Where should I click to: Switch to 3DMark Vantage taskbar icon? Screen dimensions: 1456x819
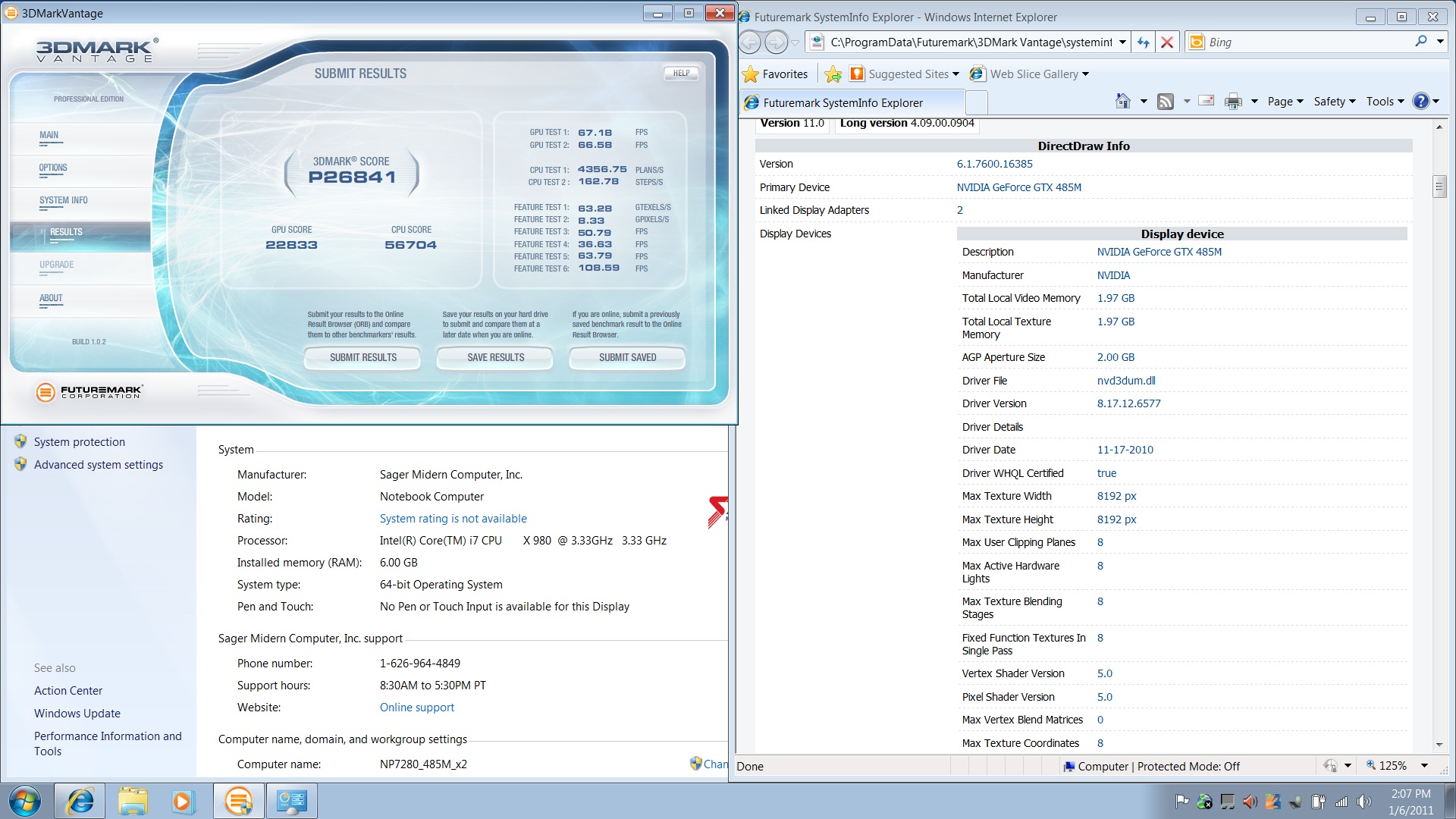pos(238,801)
